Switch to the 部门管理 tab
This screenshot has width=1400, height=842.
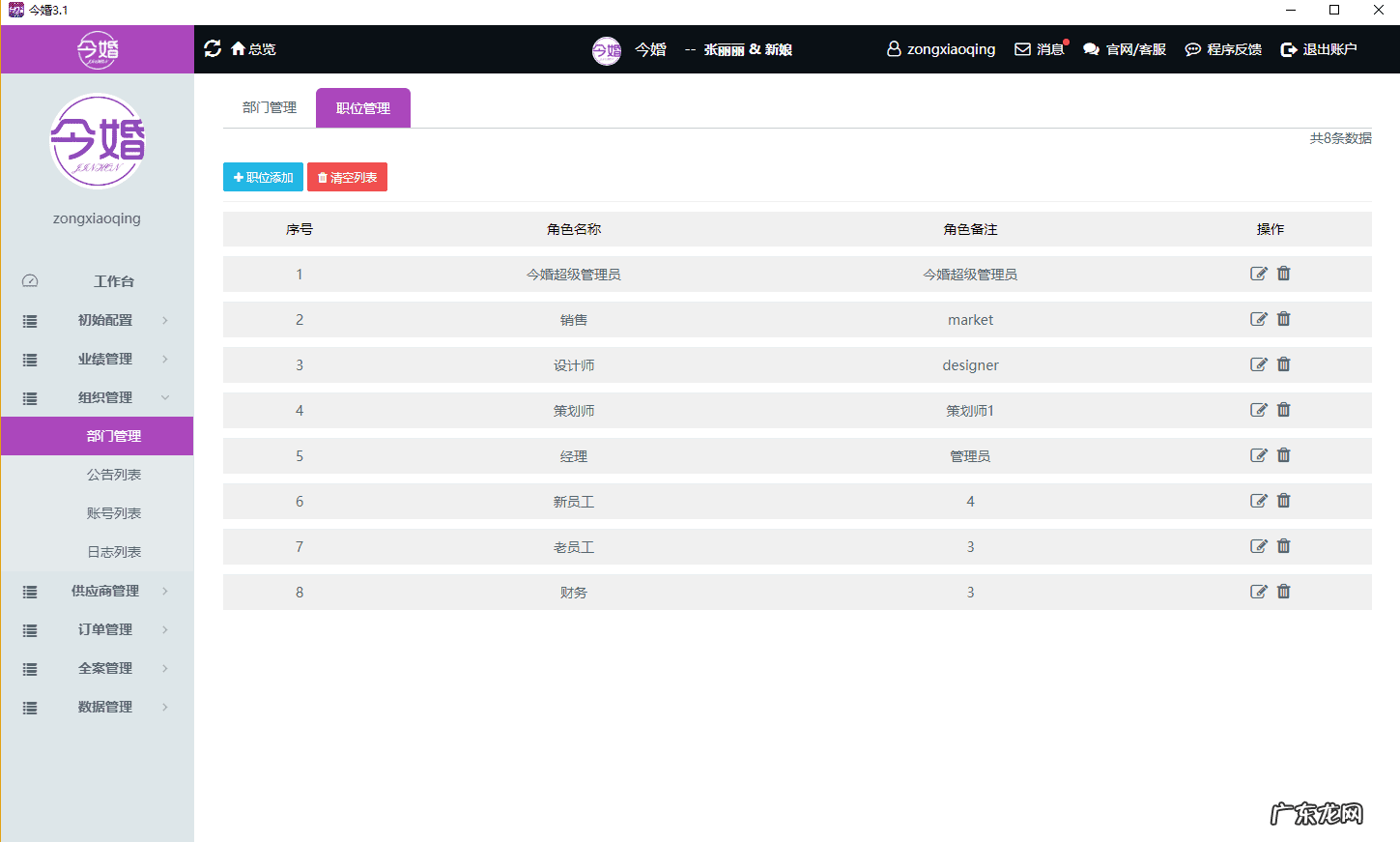pos(270,107)
